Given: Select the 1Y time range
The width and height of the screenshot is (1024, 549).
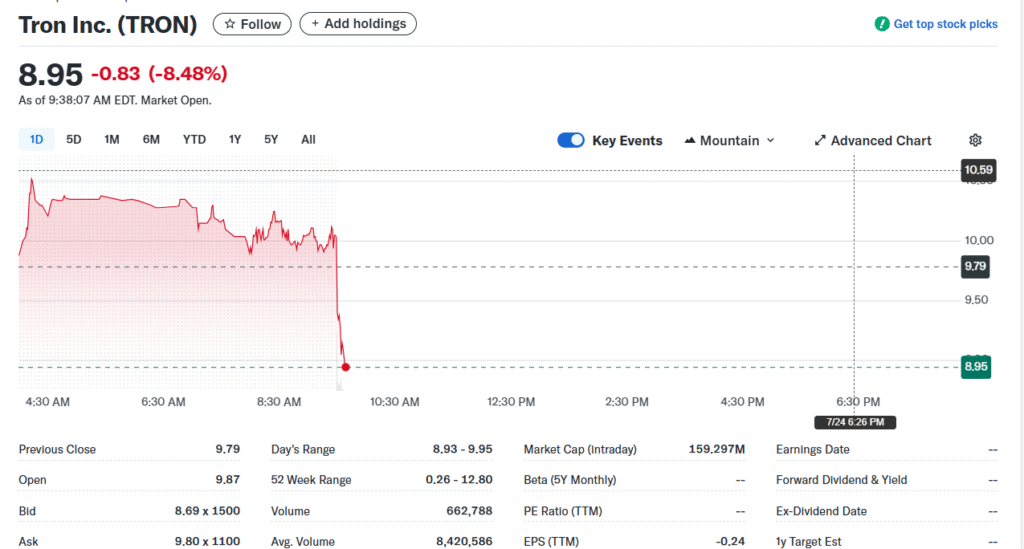Looking at the screenshot, I should click(235, 140).
